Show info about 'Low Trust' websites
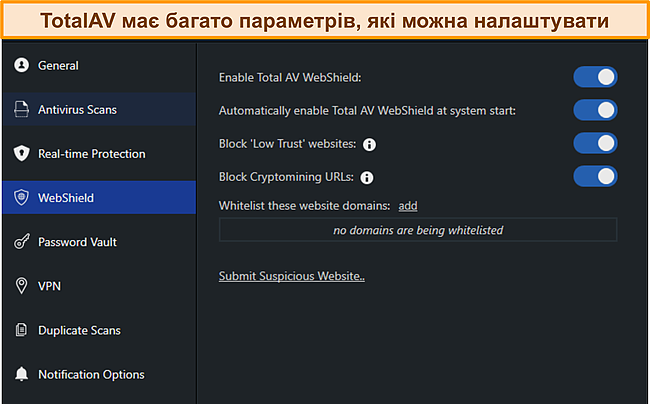This screenshot has width=650, height=404. click(369, 145)
